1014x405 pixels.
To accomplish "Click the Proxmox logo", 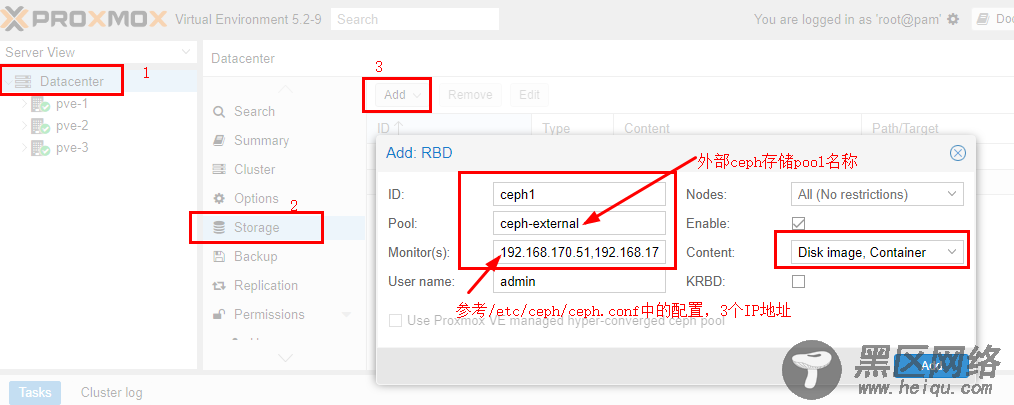I will click(x=84, y=19).
